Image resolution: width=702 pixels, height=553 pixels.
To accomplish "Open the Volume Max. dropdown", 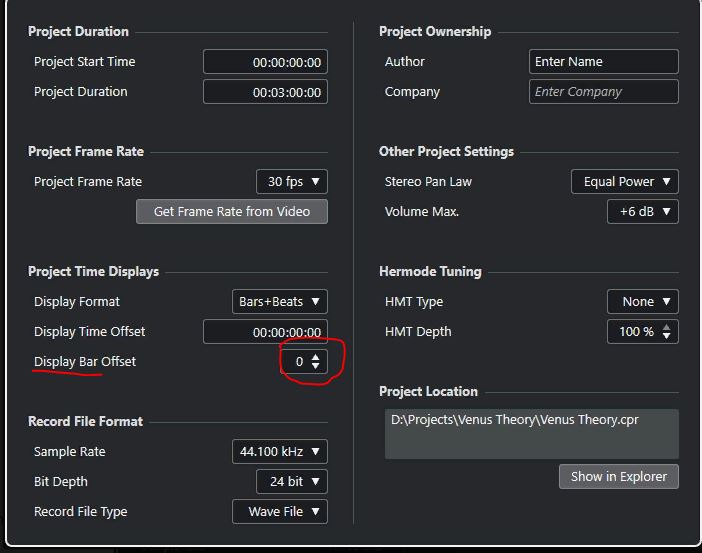I will (642, 211).
